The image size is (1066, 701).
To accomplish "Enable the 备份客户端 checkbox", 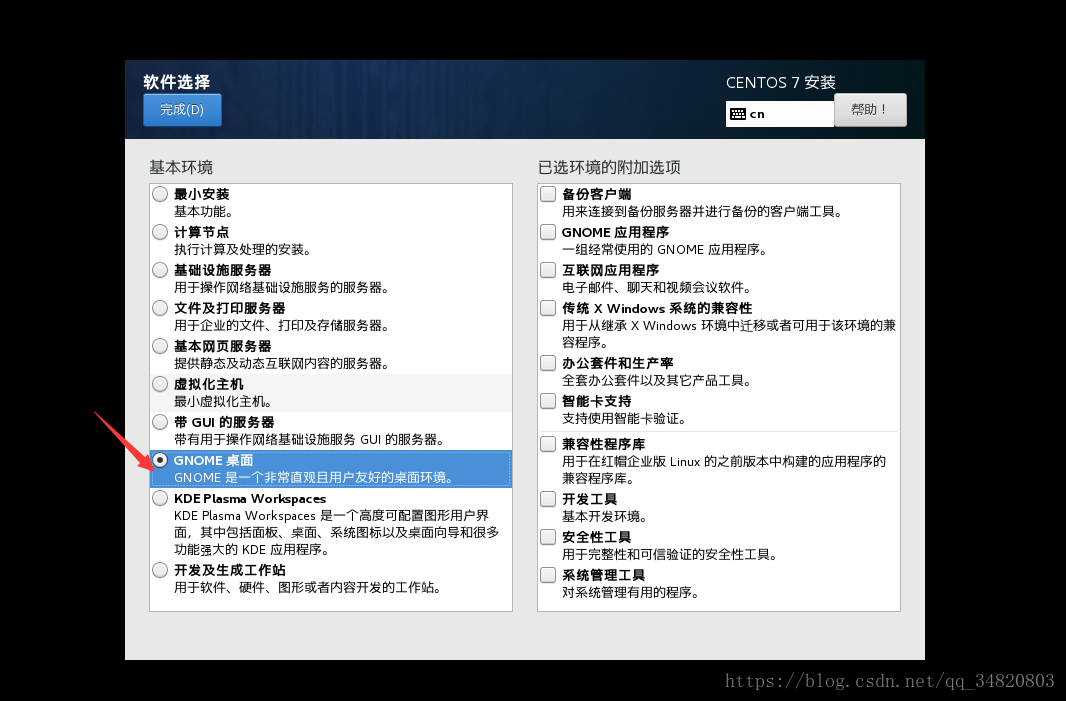I will coord(548,194).
